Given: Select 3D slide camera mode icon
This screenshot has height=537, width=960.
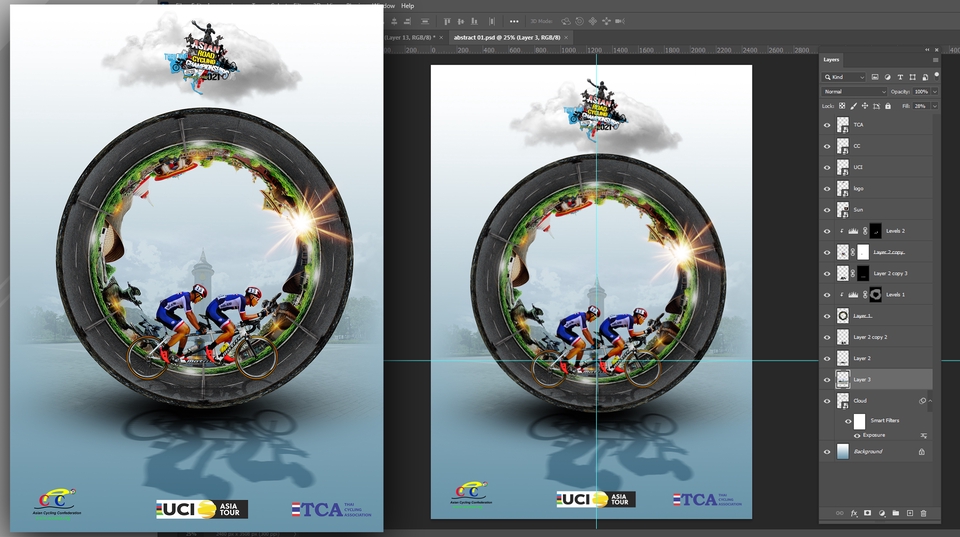Looking at the screenshot, I should 606,21.
